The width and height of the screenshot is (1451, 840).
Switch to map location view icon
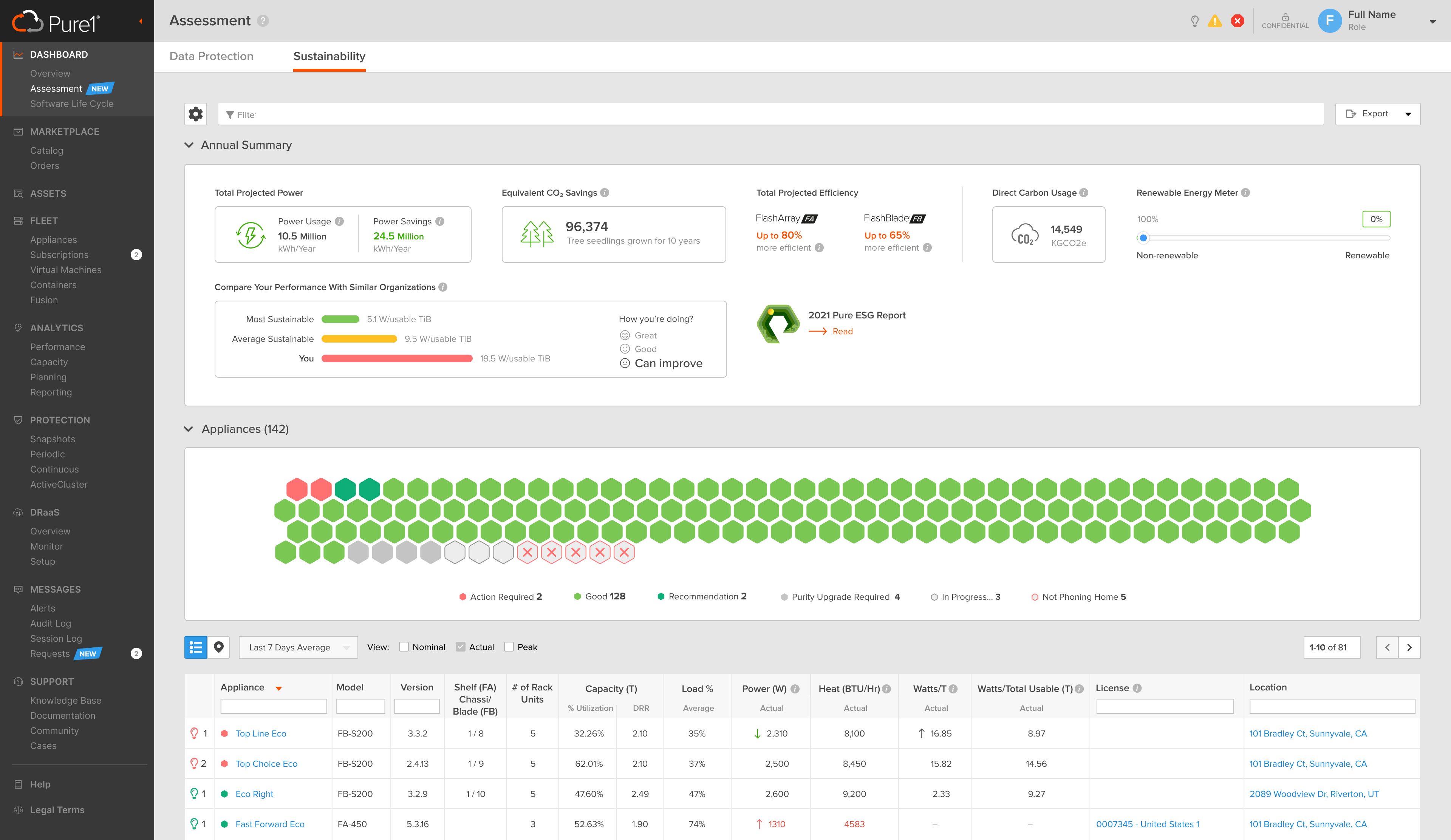coord(219,647)
